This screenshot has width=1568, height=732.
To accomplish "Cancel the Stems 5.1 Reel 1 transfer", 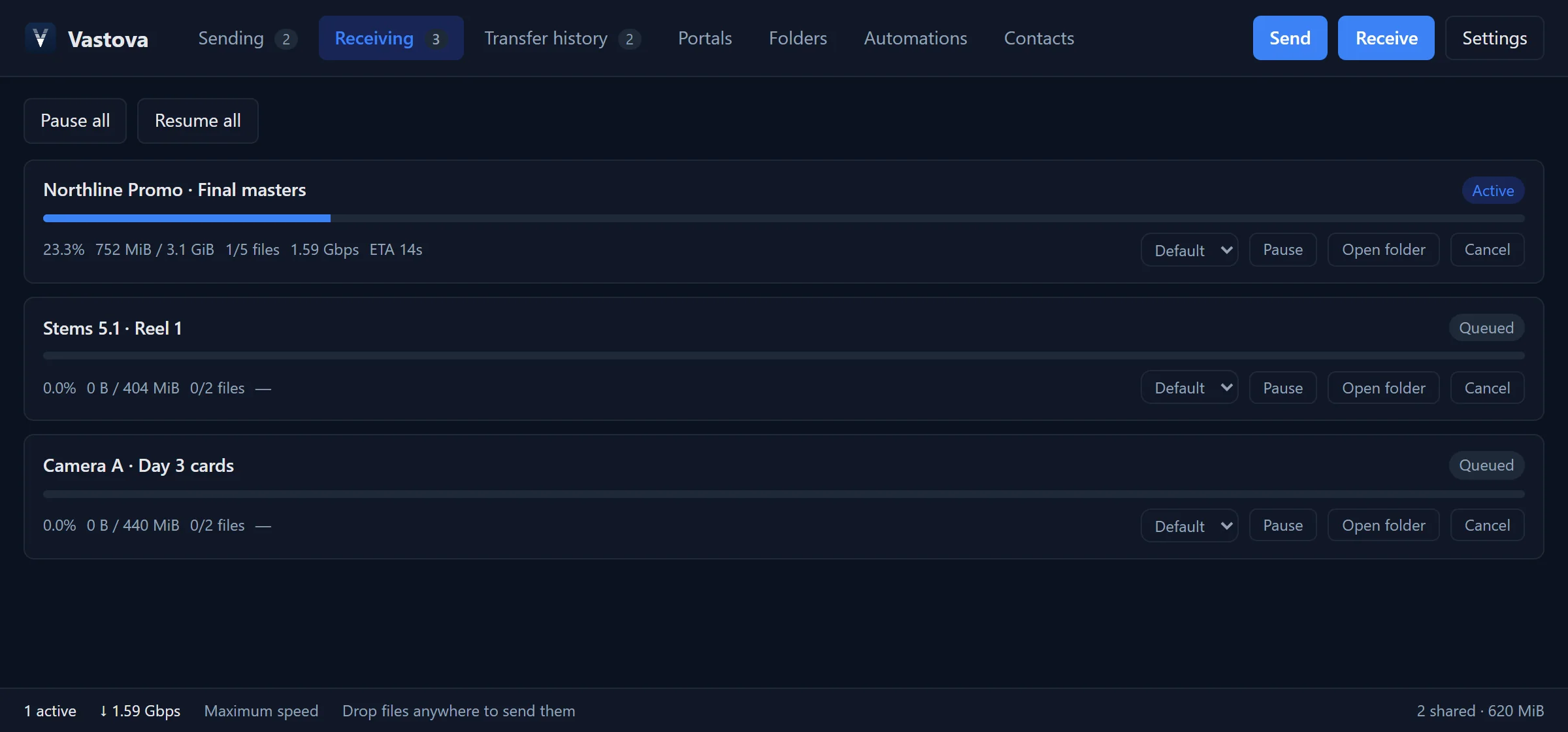I will [x=1487, y=388].
